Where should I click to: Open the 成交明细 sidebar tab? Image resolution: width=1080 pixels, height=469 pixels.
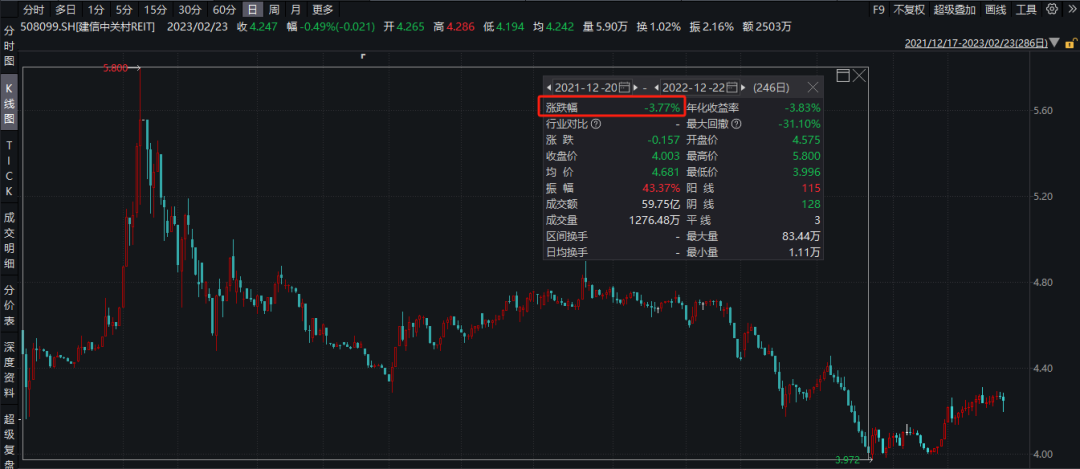10,239
